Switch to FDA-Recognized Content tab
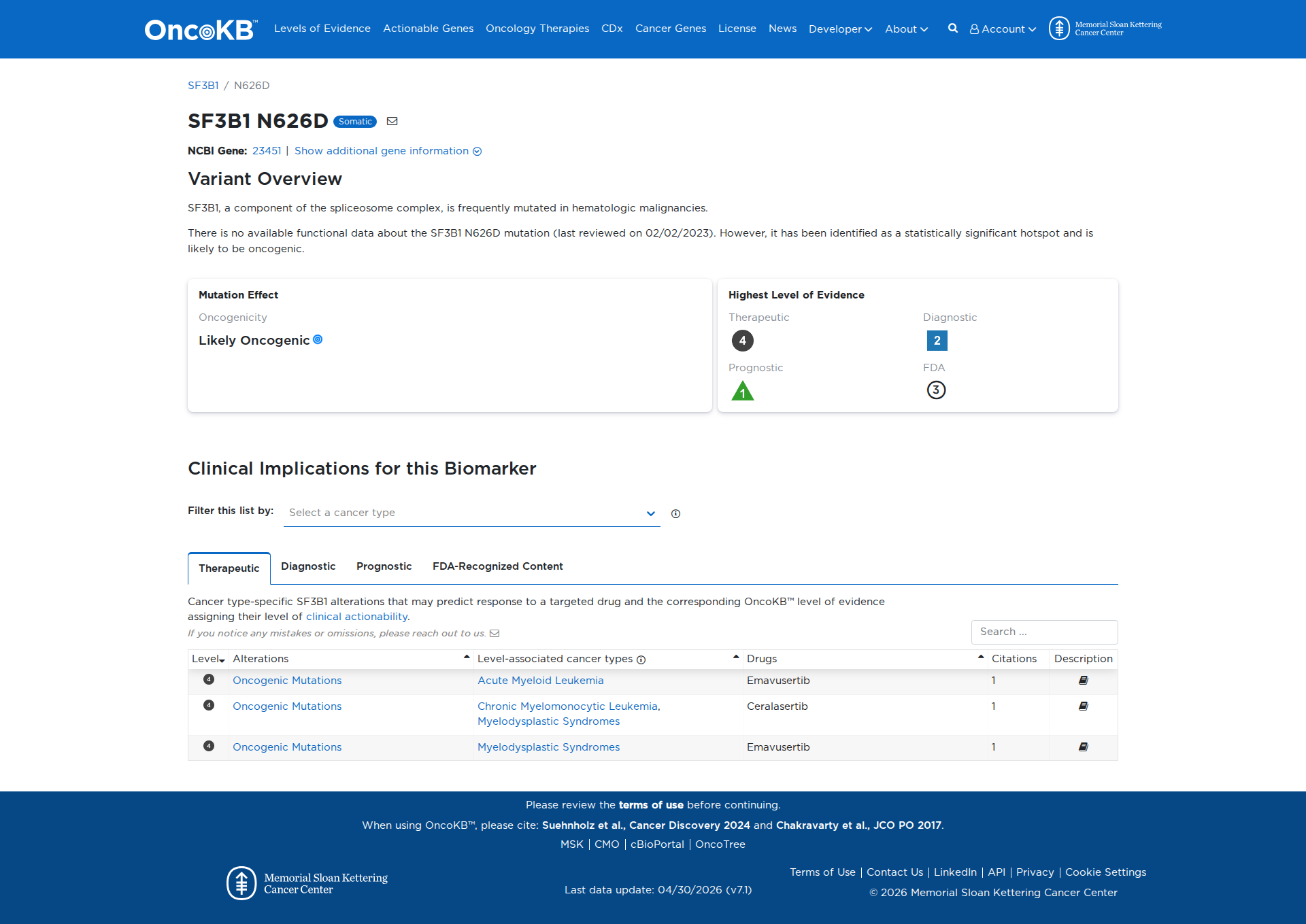Screen dimensions: 1306x924 pos(498,566)
